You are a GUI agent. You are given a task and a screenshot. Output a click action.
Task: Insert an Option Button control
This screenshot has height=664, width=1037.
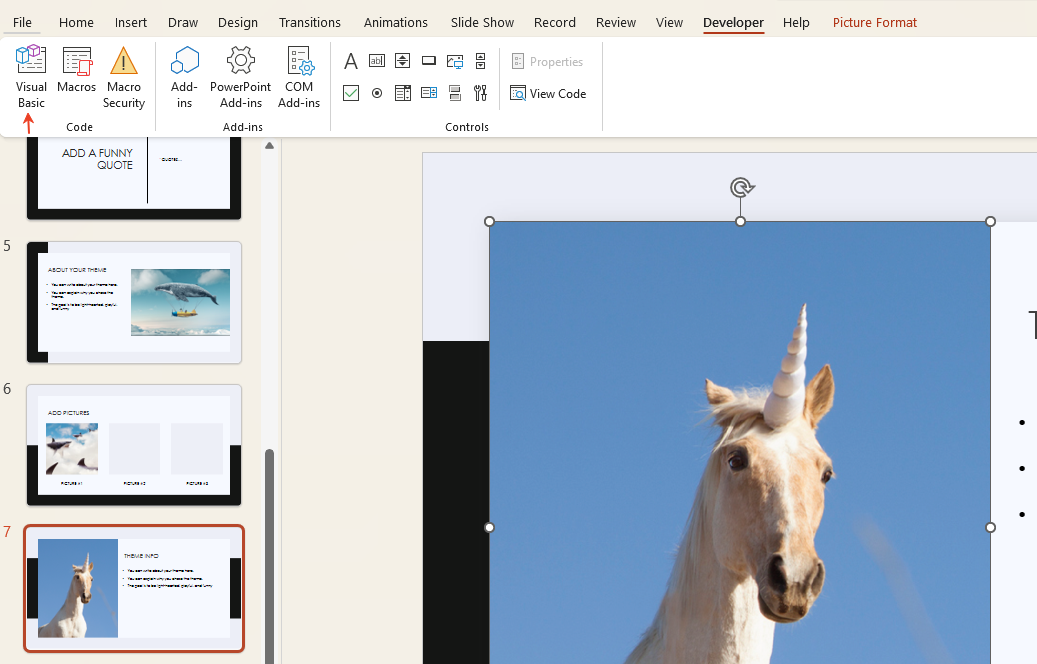pyautogui.click(x=376, y=93)
